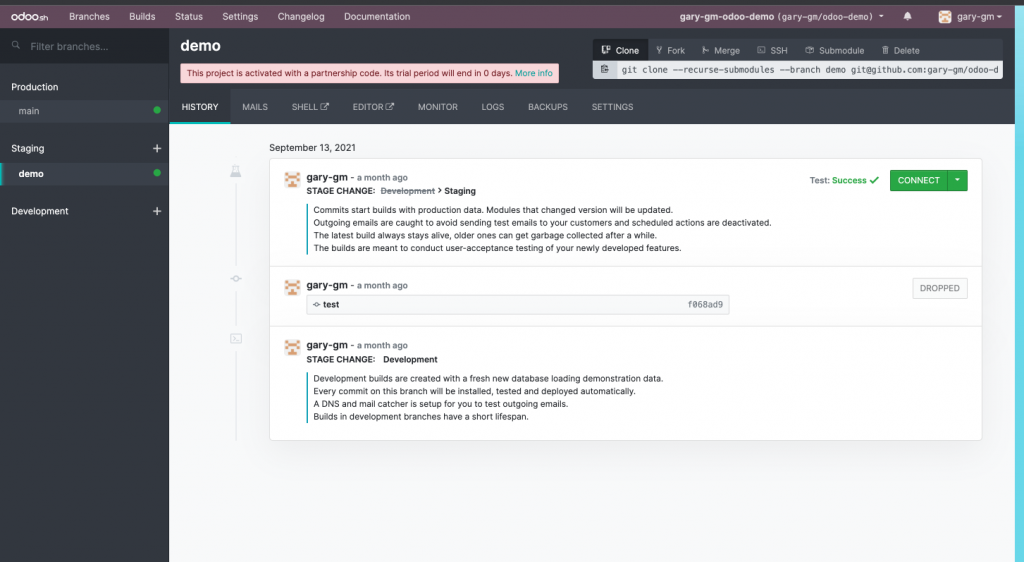1024x562 pixels.
Task: Select the Merge tab
Action: point(721,50)
